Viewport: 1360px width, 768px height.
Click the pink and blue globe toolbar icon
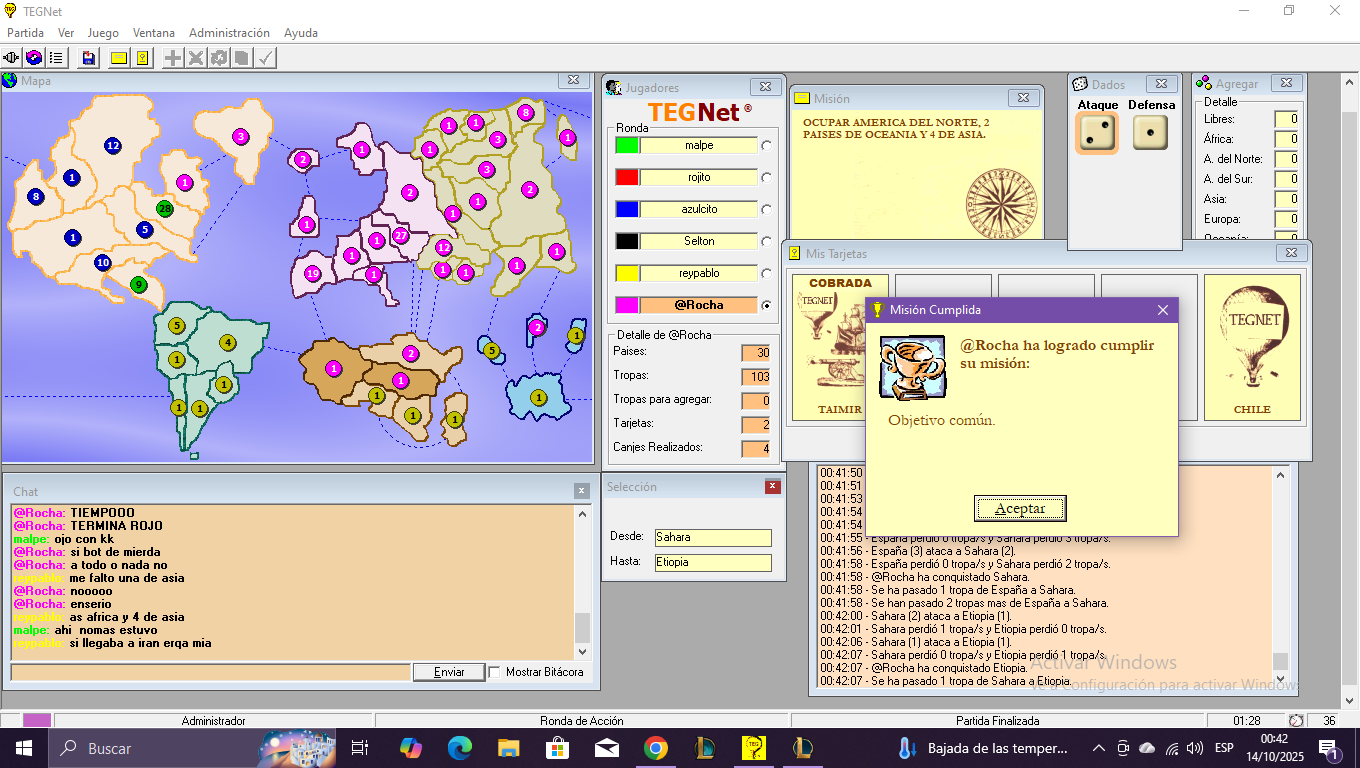34,58
